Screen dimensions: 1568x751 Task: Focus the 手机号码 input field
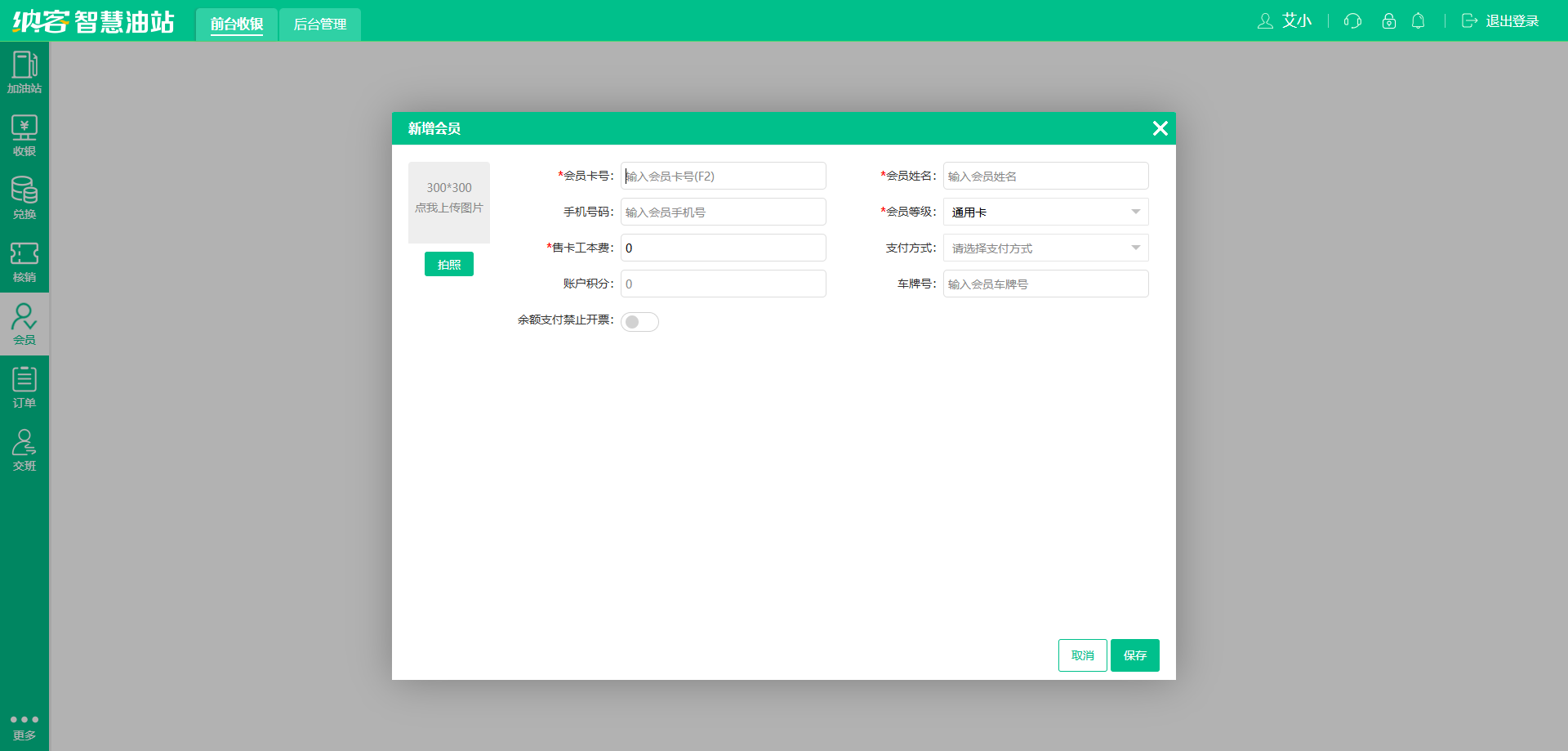[723, 212]
